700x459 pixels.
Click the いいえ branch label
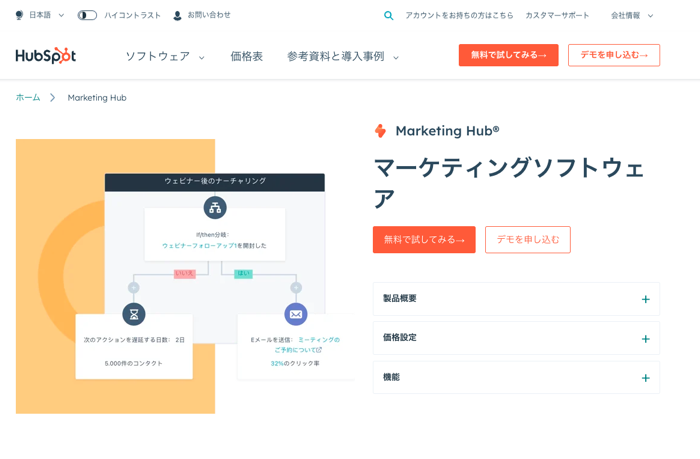(185, 273)
